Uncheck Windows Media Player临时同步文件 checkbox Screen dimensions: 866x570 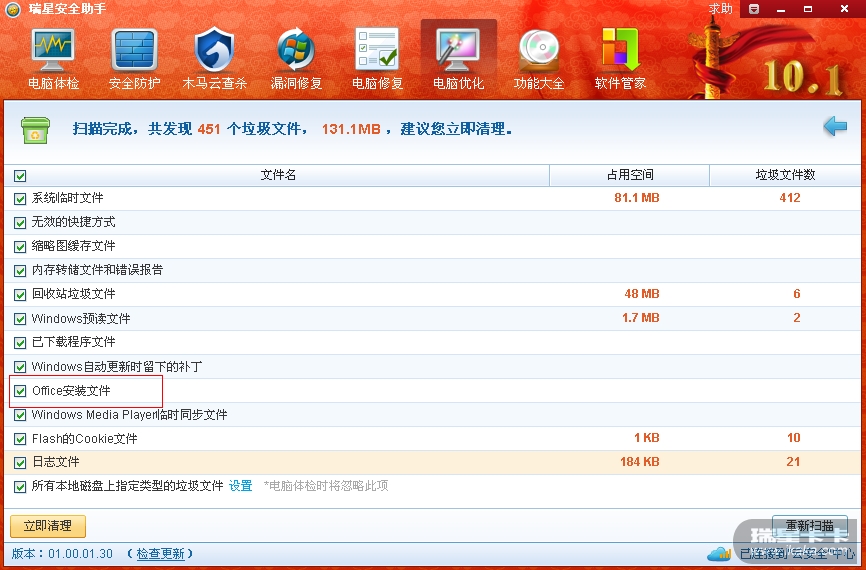point(20,415)
